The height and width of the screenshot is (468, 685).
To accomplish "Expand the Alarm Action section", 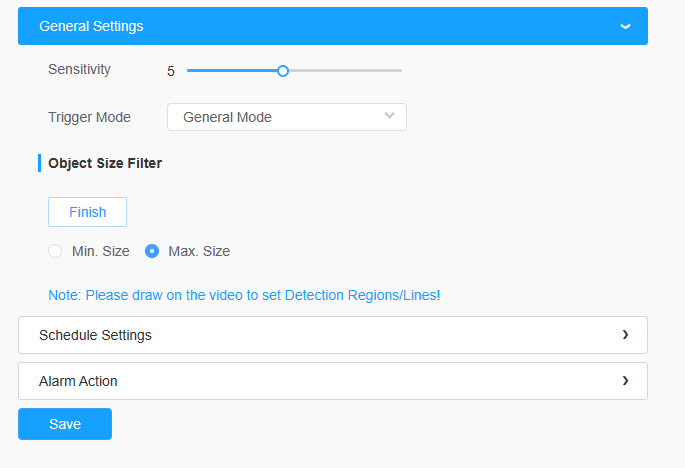I will click(x=333, y=381).
